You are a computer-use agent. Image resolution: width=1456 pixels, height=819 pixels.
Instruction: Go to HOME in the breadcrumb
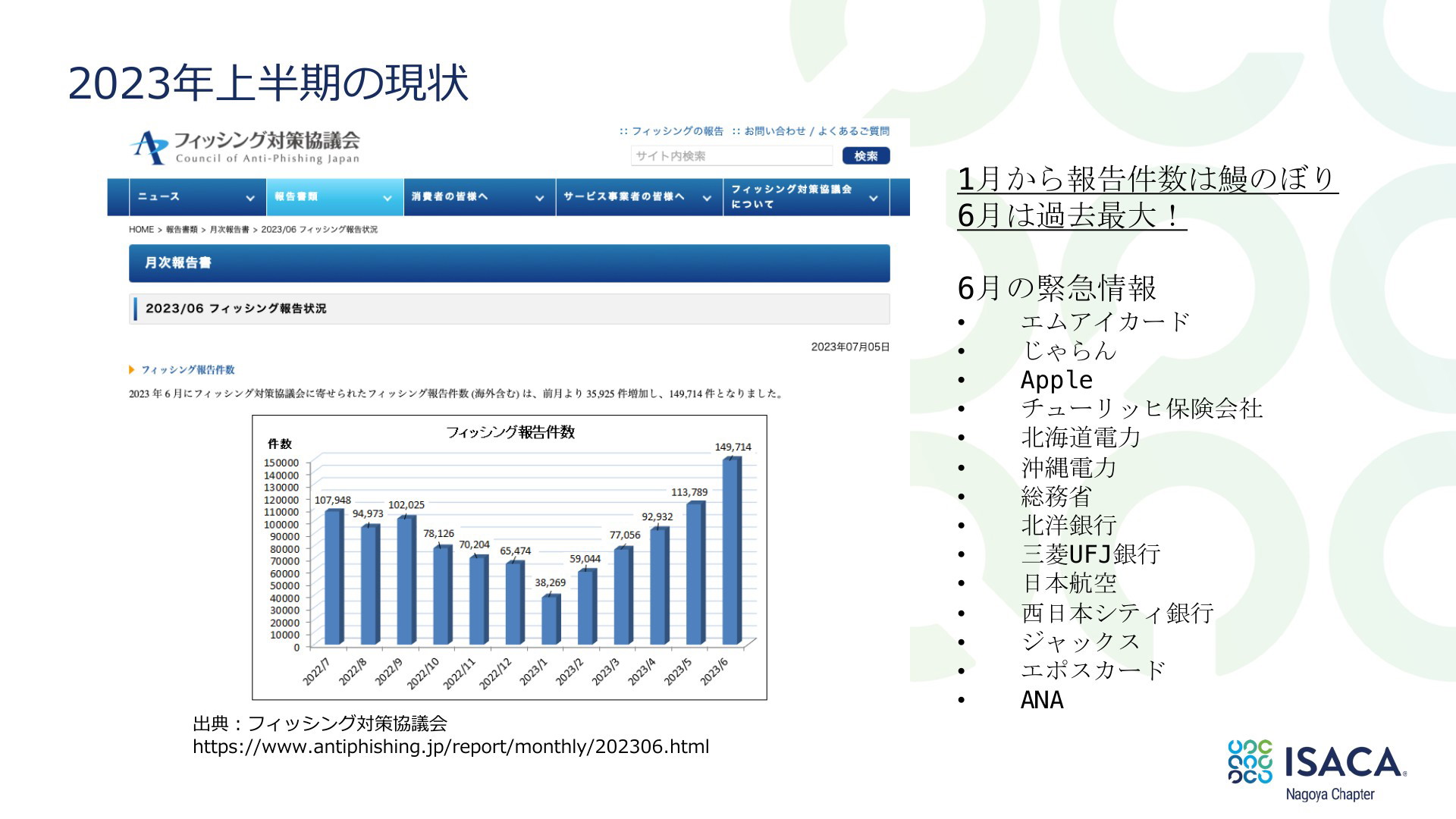(141, 229)
